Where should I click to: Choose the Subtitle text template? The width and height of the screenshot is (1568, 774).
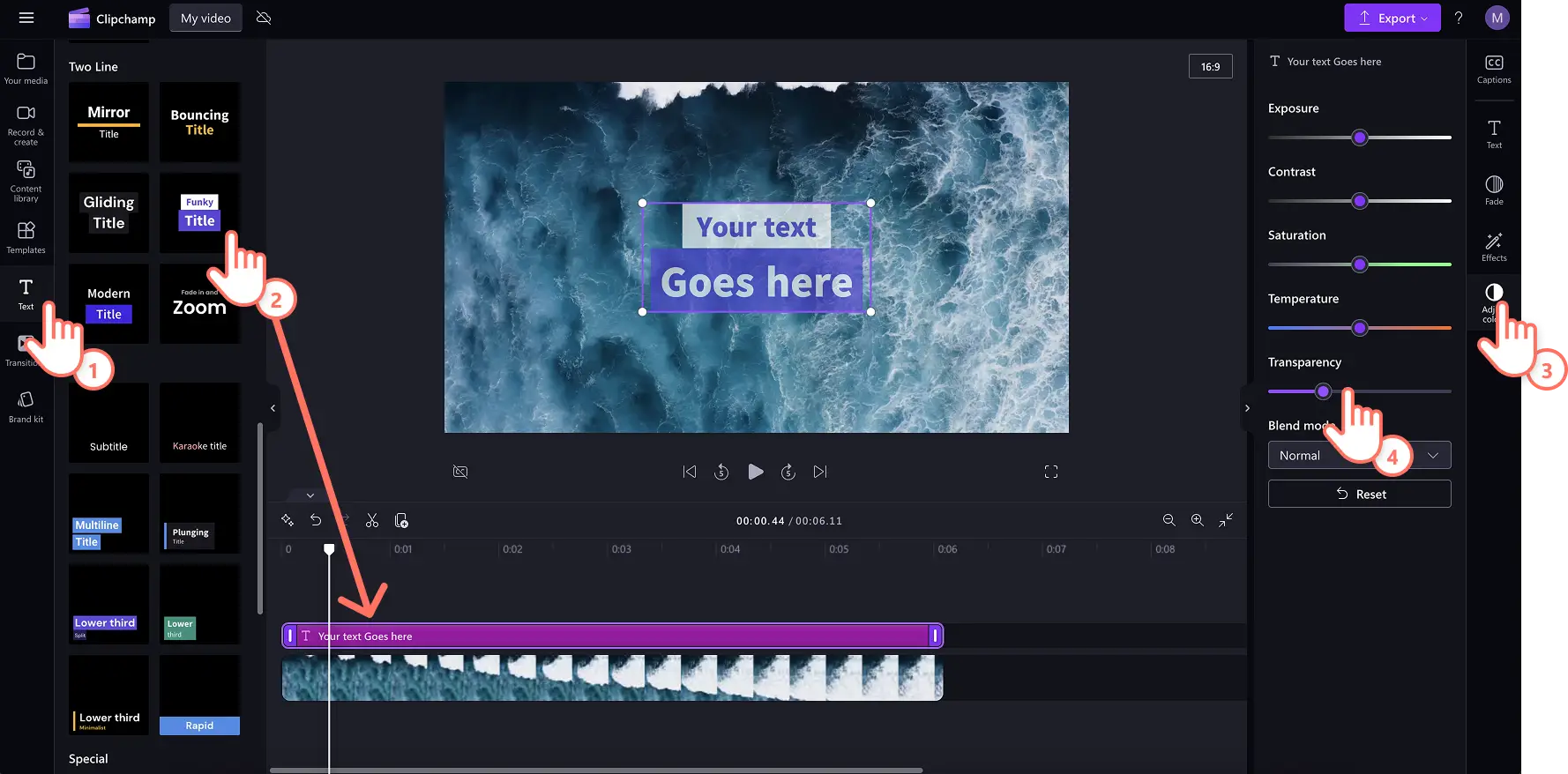(x=108, y=423)
